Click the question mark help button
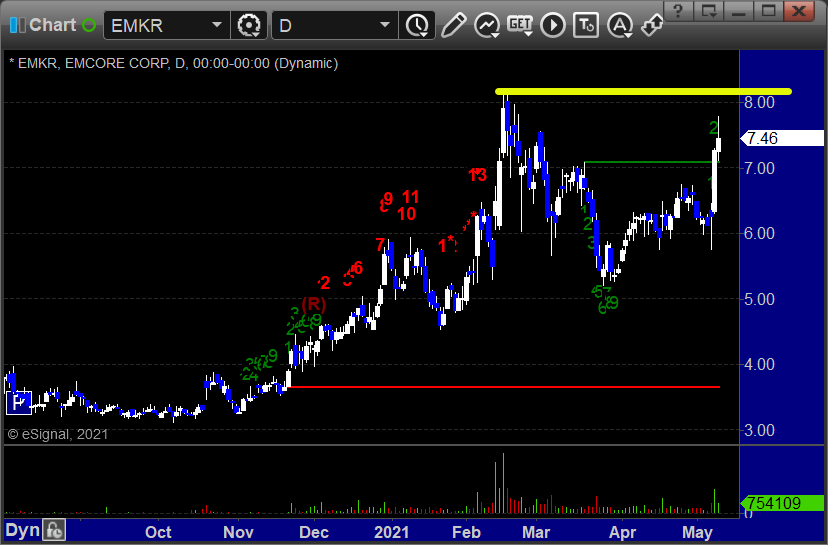The height and width of the screenshot is (545, 828). (x=678, y=11)
